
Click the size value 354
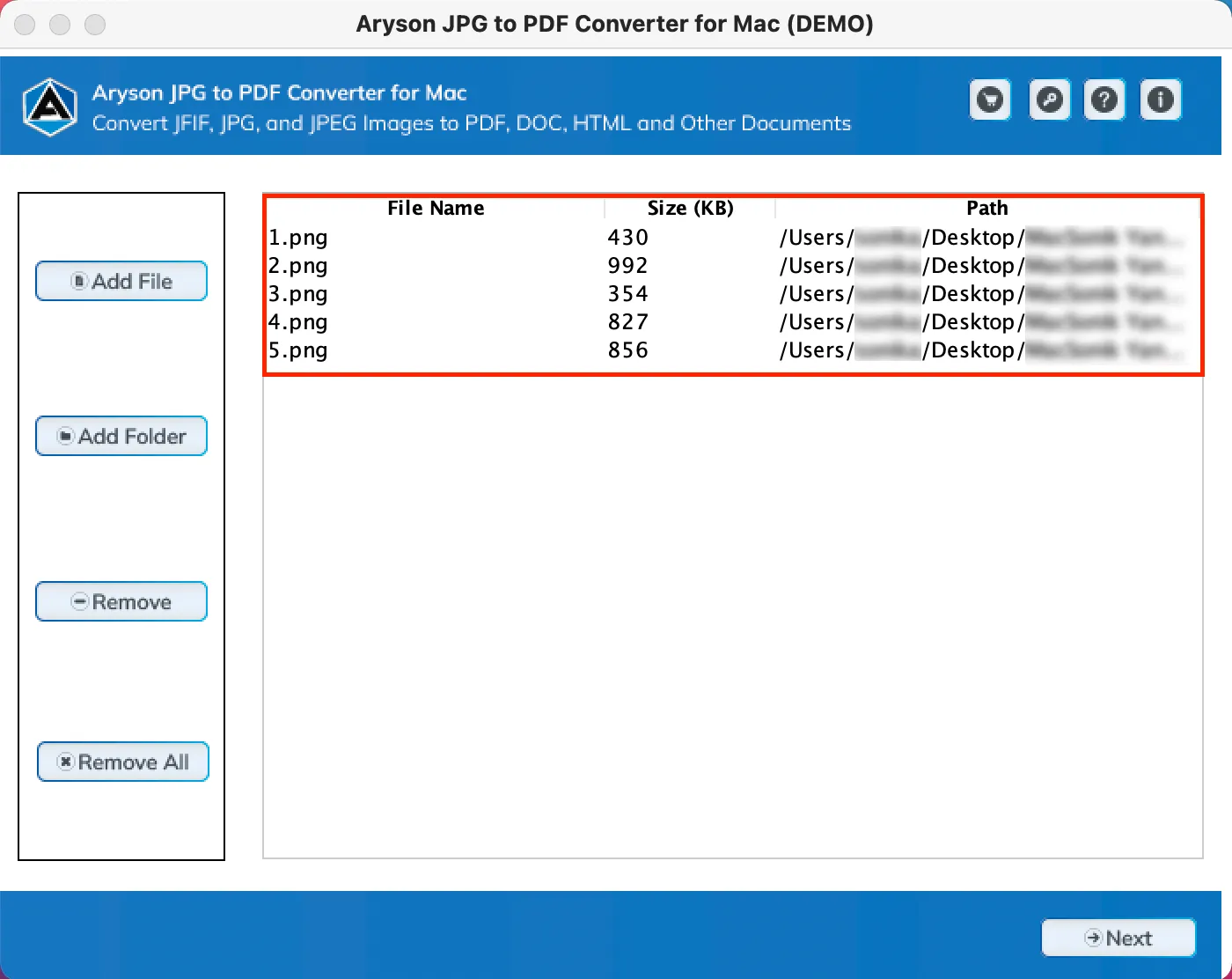coord(628,294)
